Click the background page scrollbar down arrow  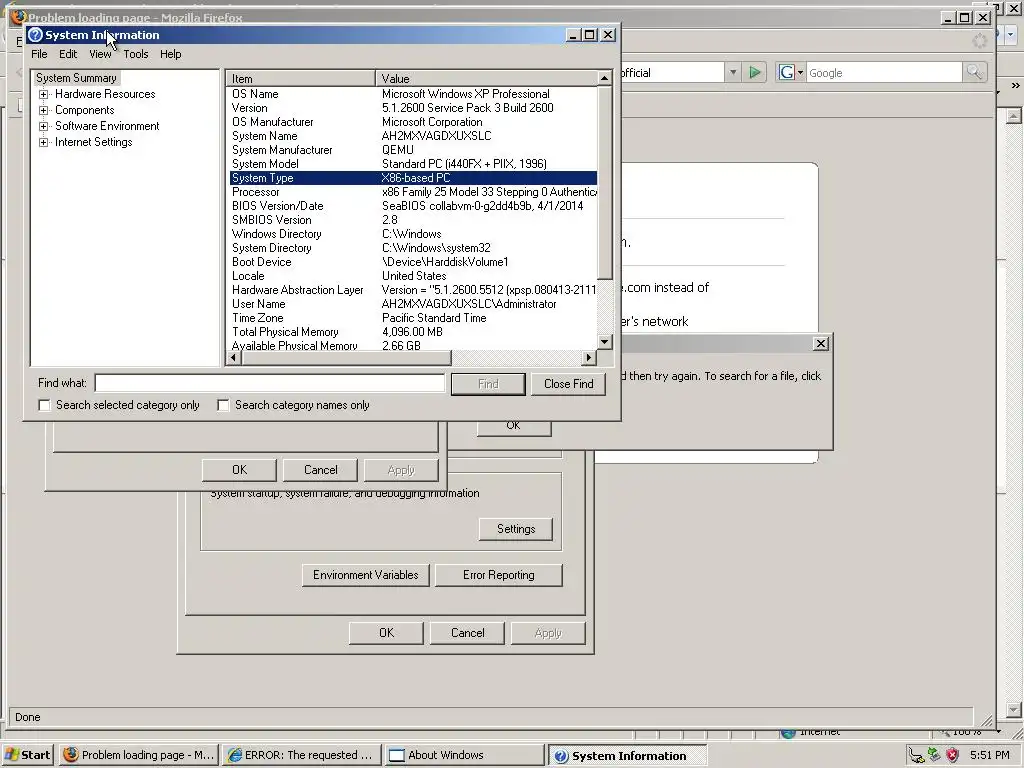[1014, 710]
